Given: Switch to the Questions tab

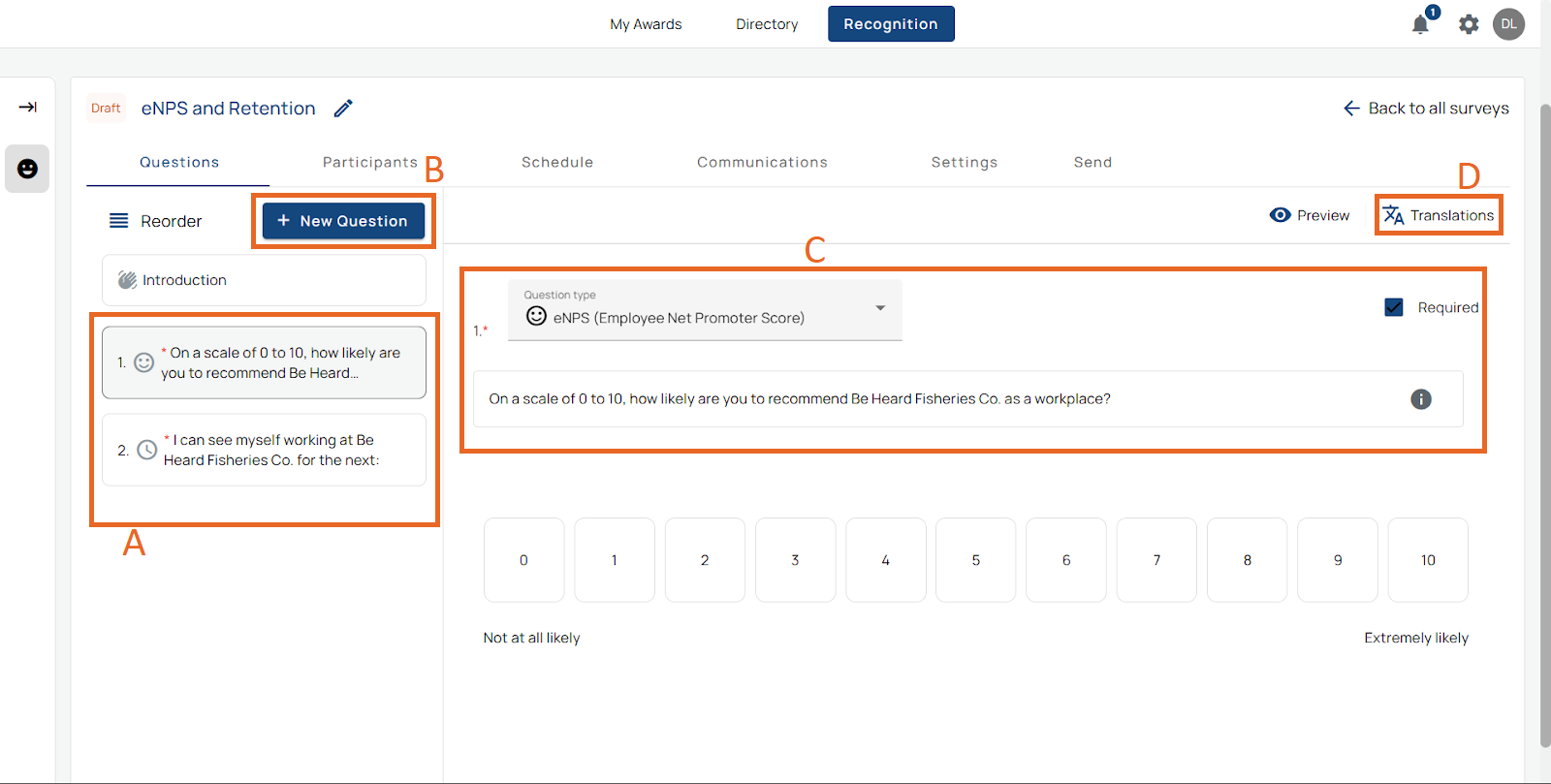Looking at the screenshot, I should pyautogui.click(x=179, y=163).
